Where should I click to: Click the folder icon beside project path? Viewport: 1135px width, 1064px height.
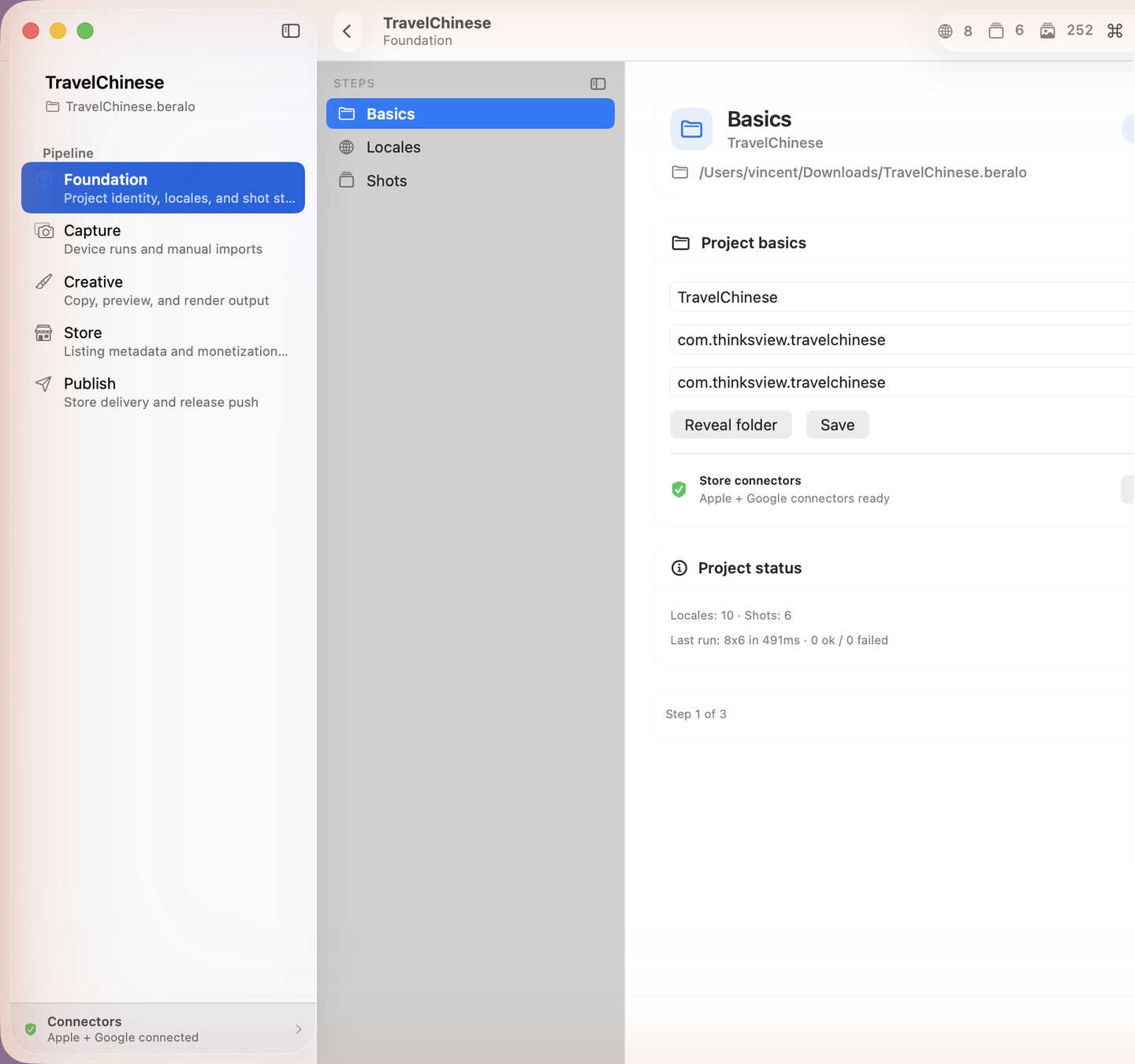point(680,173)
